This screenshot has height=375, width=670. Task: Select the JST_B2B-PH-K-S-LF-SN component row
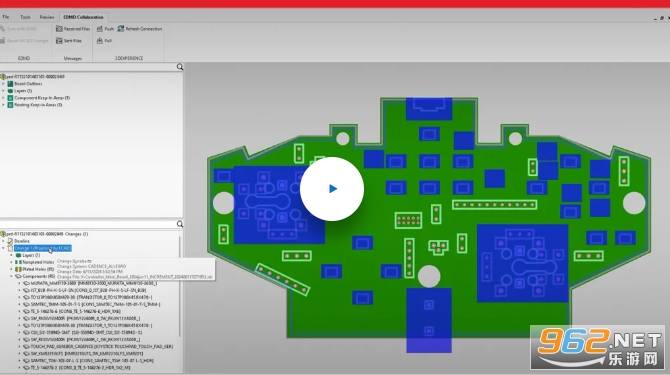85,290
